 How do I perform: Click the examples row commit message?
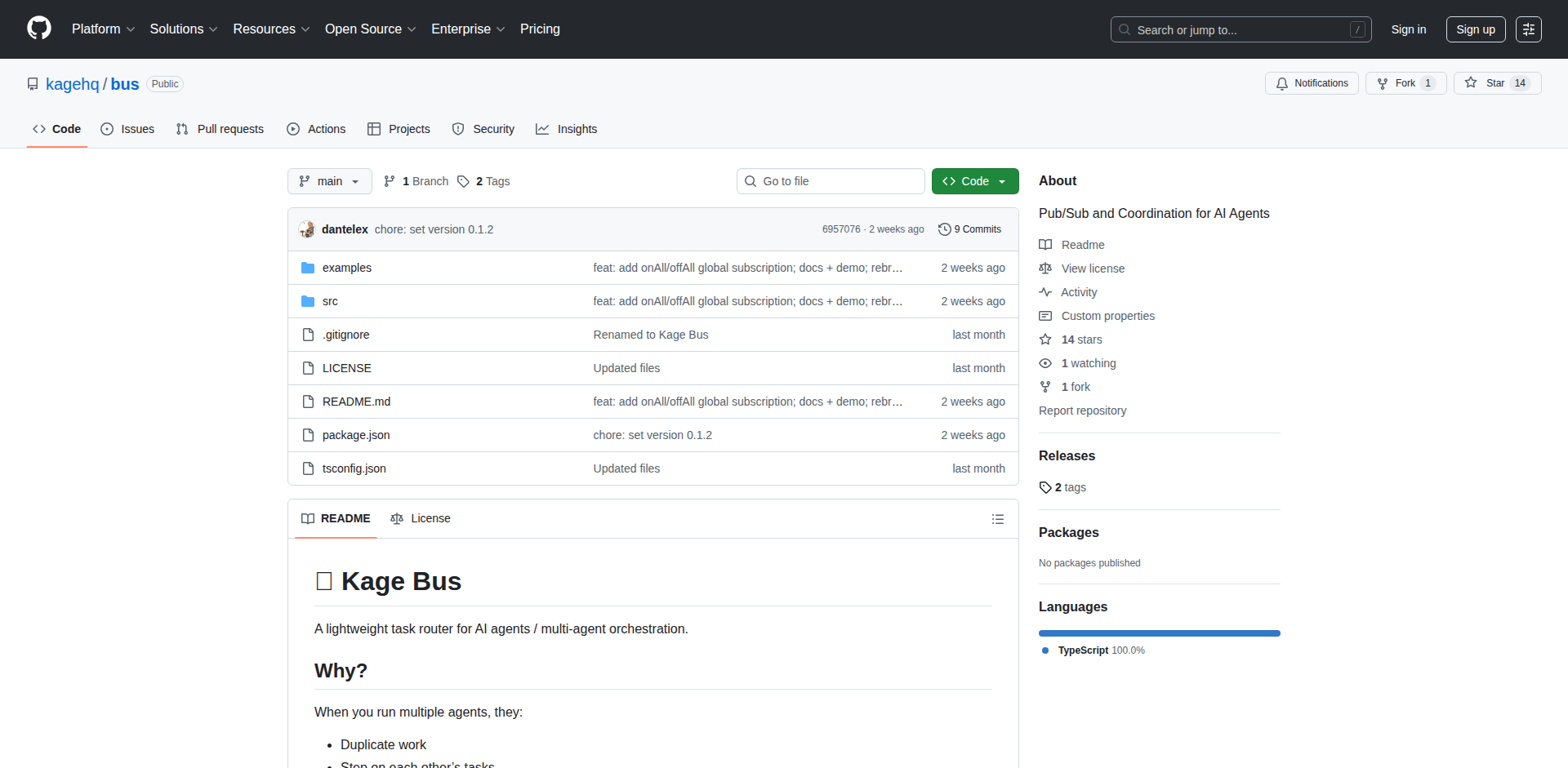tap(748, 268)
